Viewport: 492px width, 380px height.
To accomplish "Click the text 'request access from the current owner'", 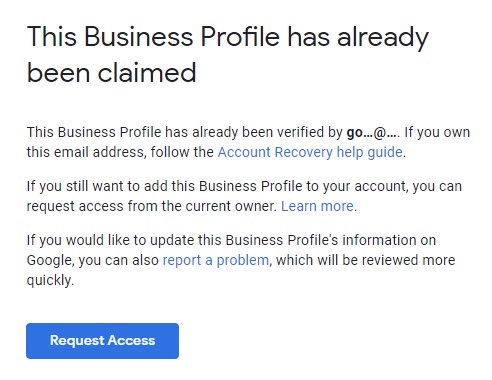I will click(x=152, y=206).
